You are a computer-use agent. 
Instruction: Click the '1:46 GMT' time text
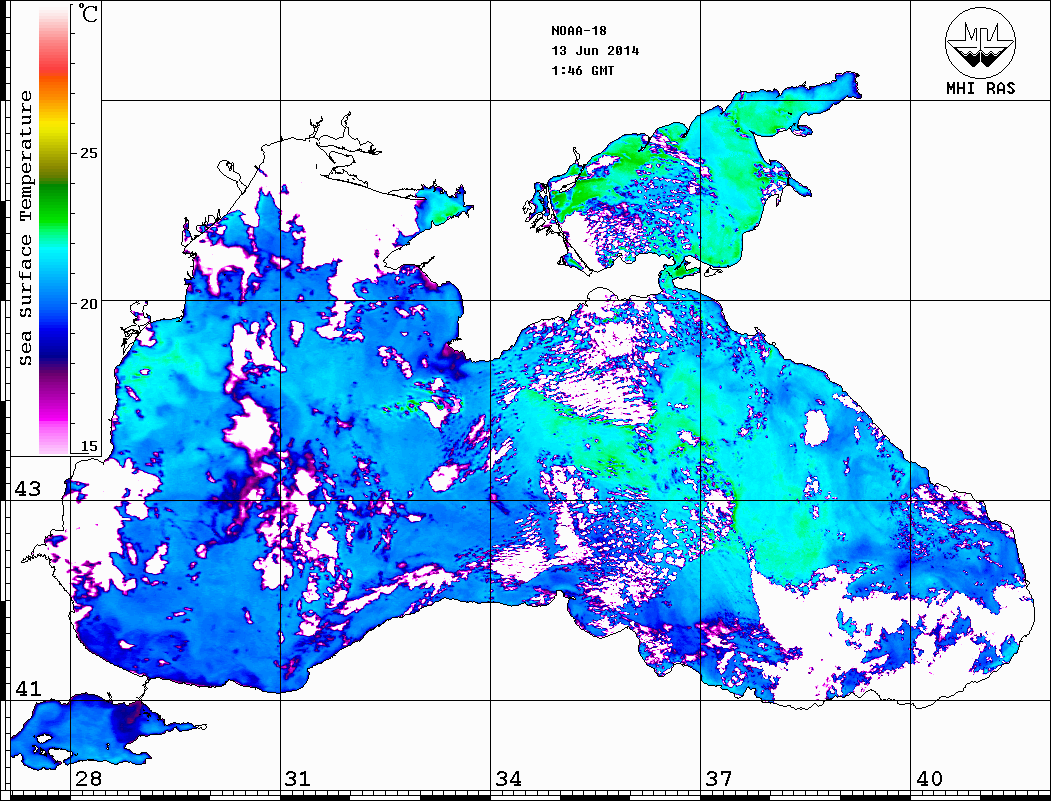point(583,70)
